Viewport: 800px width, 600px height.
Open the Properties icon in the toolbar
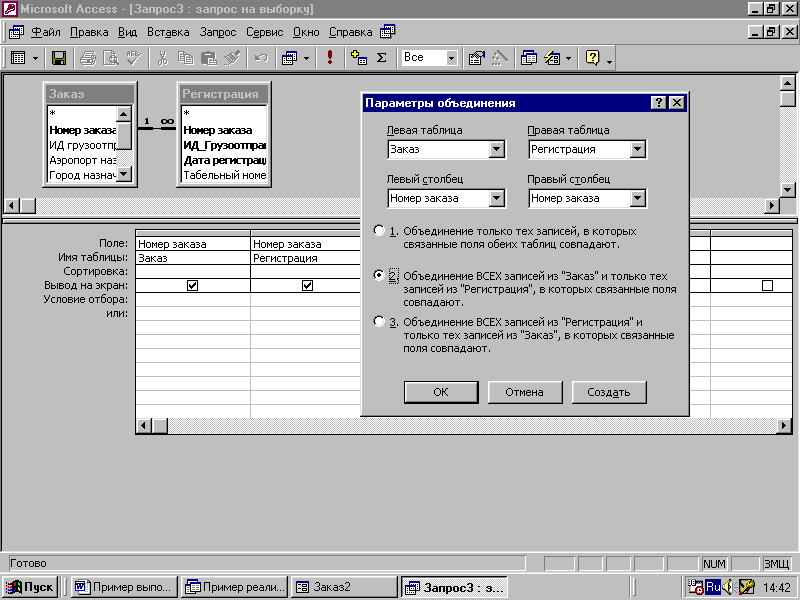point(477,58)
